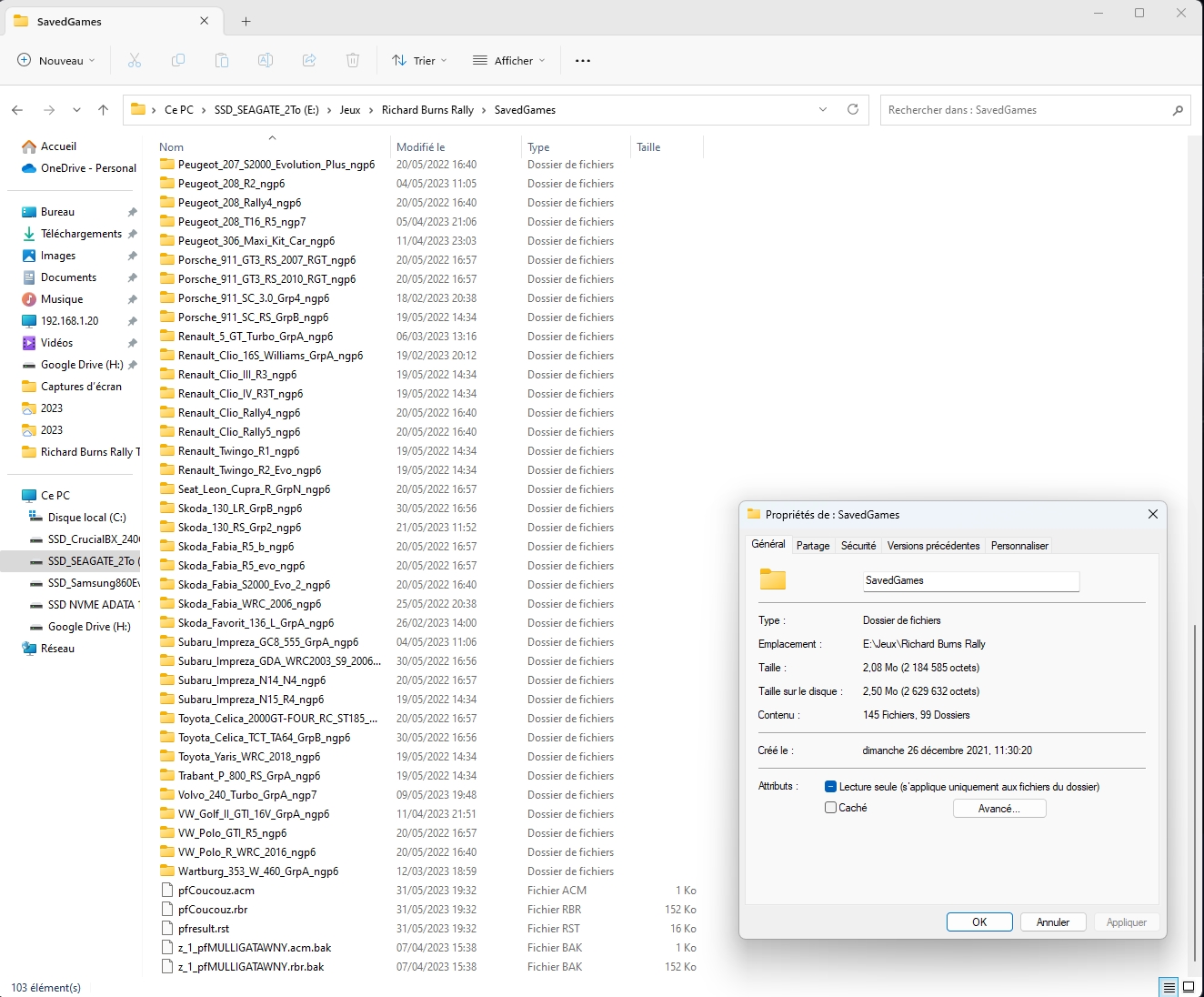Viewport: 1204px width, 997px height.
Task: Click the file list vertical scrollbar
Action: (x=1194, y=791)
